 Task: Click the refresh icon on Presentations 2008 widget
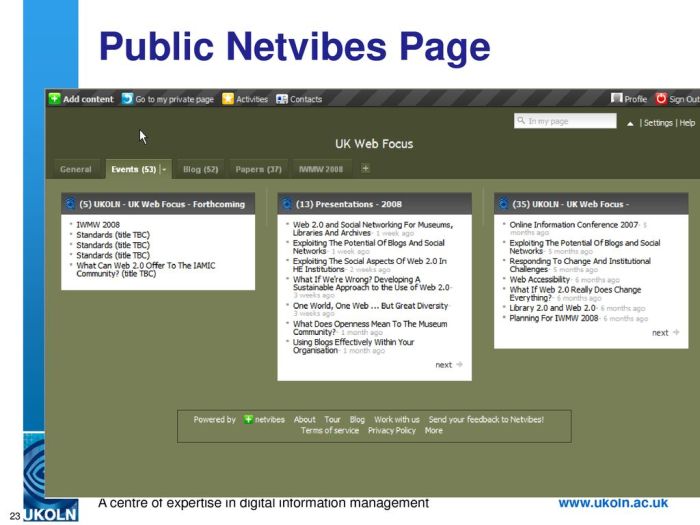(287, 204)
